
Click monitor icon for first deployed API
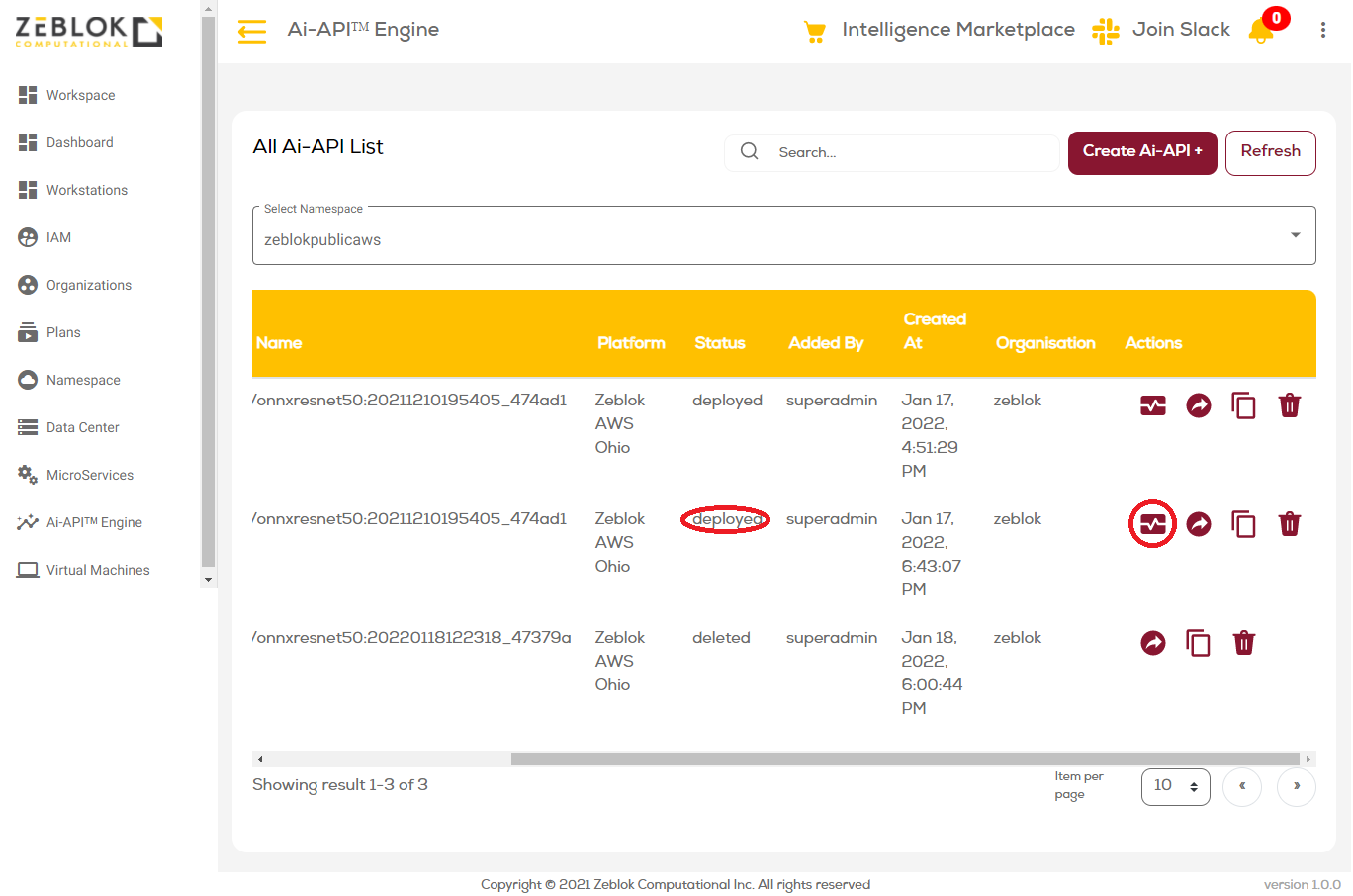1153,405
